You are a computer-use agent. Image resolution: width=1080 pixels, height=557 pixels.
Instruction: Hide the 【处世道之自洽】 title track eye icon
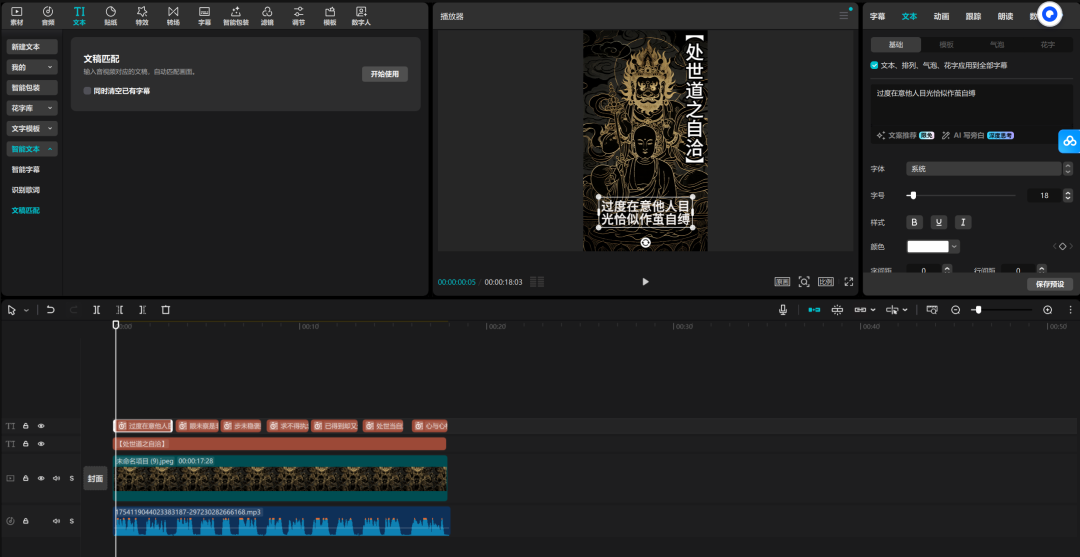point(41,444)
